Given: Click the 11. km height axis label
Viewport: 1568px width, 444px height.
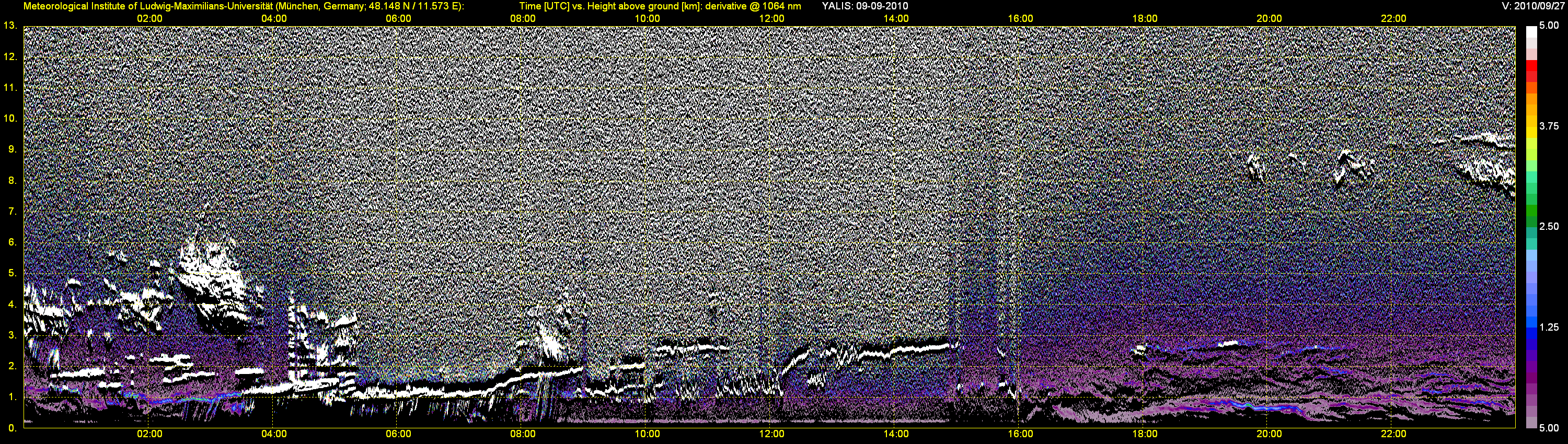Looking at the screenshot, I should tap(10, 88).
